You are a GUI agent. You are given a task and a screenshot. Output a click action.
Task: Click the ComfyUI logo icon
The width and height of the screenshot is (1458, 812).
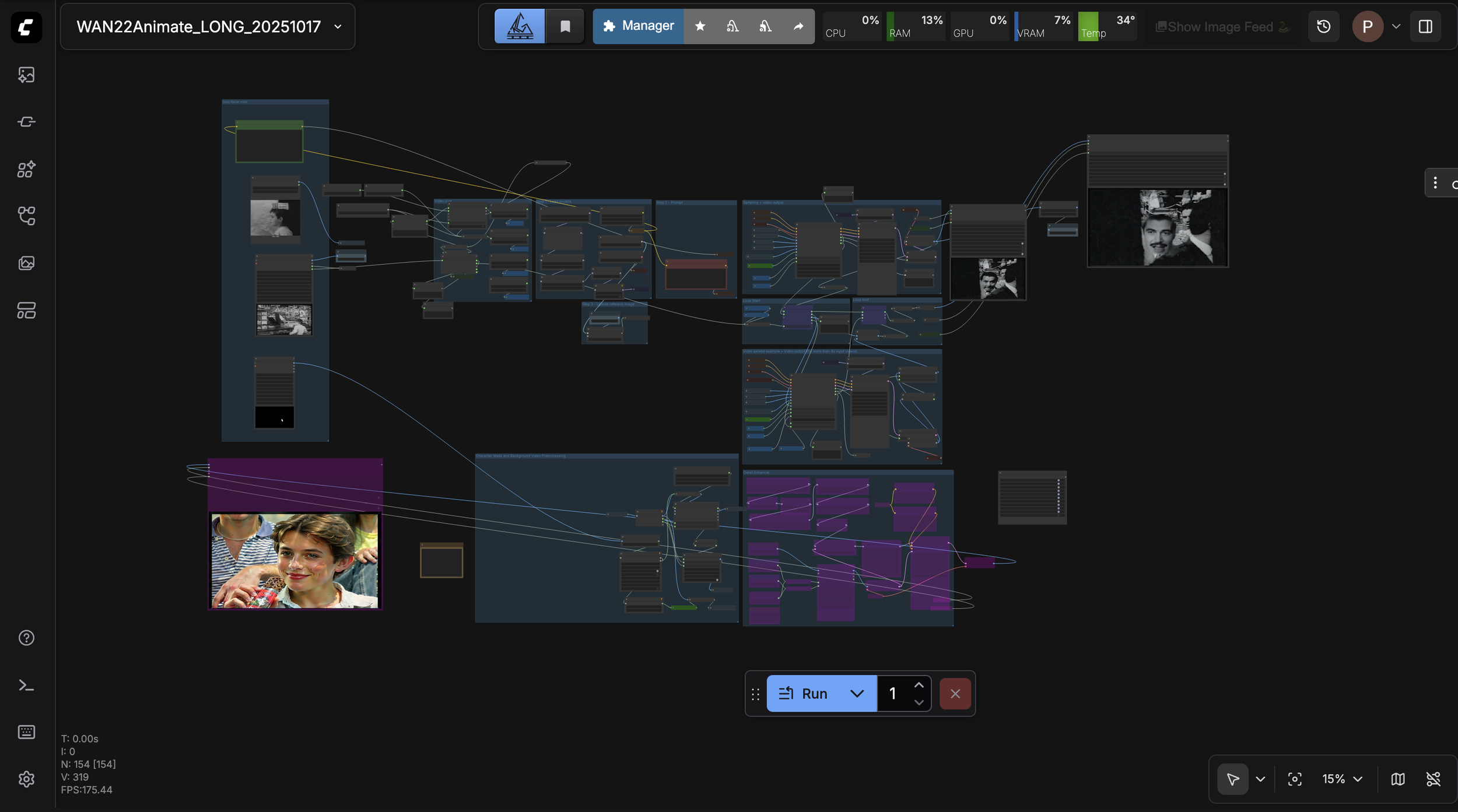(26, 27)
